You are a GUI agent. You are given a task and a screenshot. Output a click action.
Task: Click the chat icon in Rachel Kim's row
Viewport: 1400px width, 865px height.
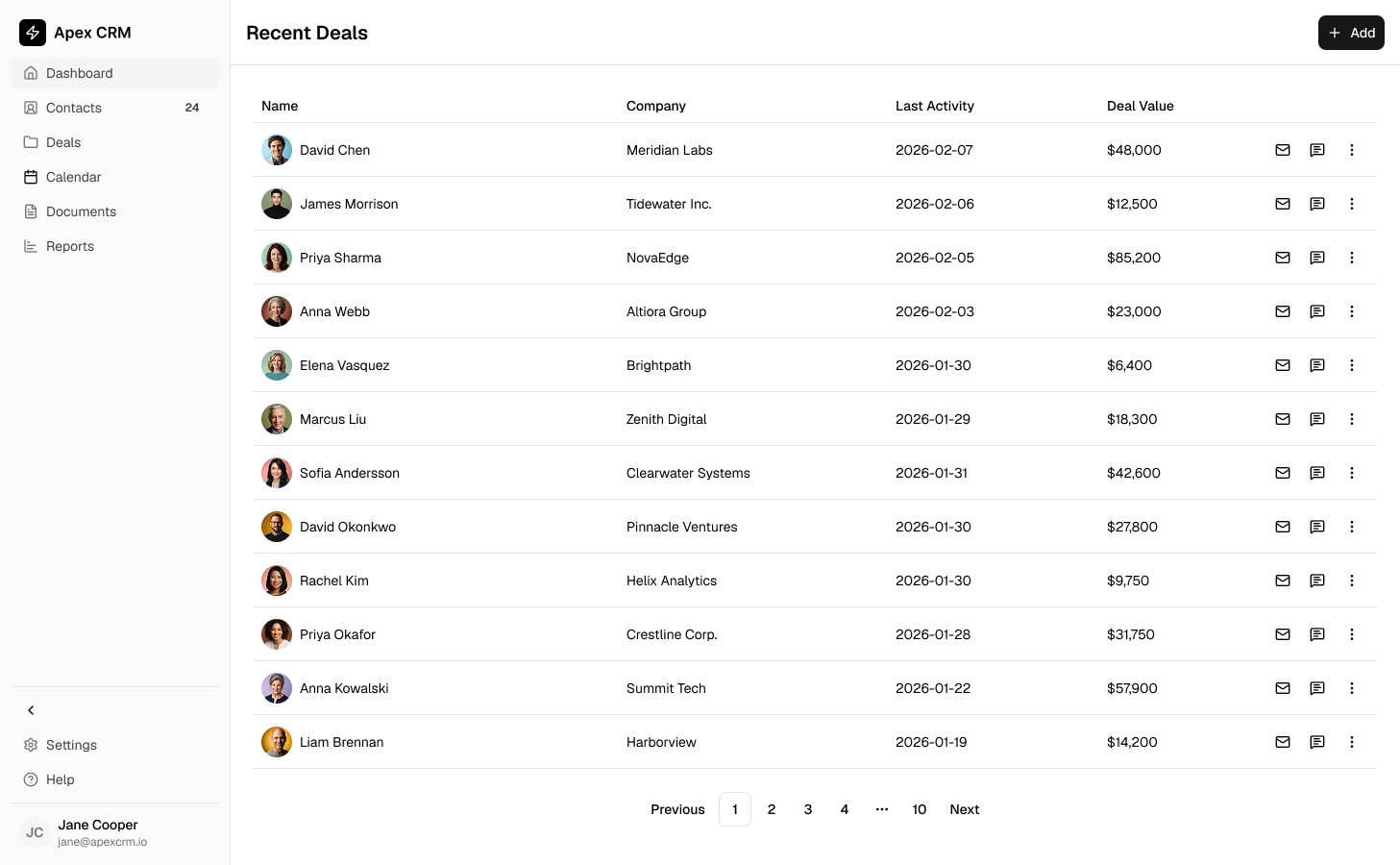pos(1317,581)
